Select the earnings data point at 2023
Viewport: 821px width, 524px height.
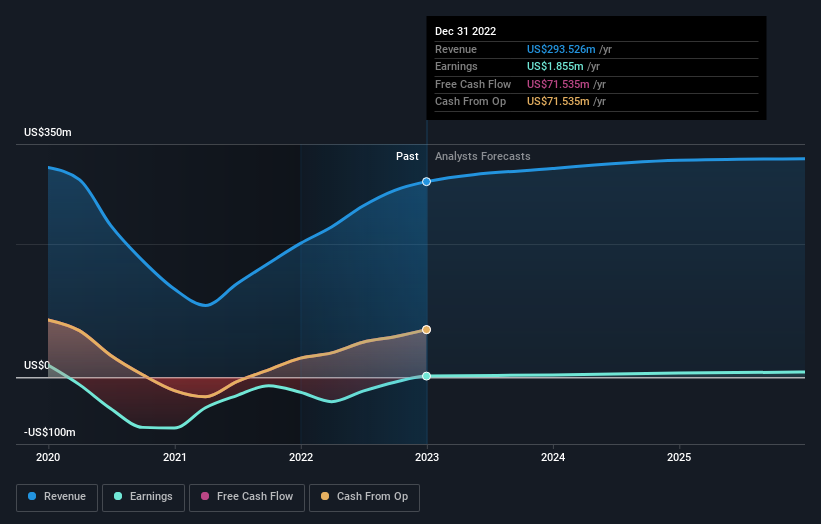click(427, 376)
